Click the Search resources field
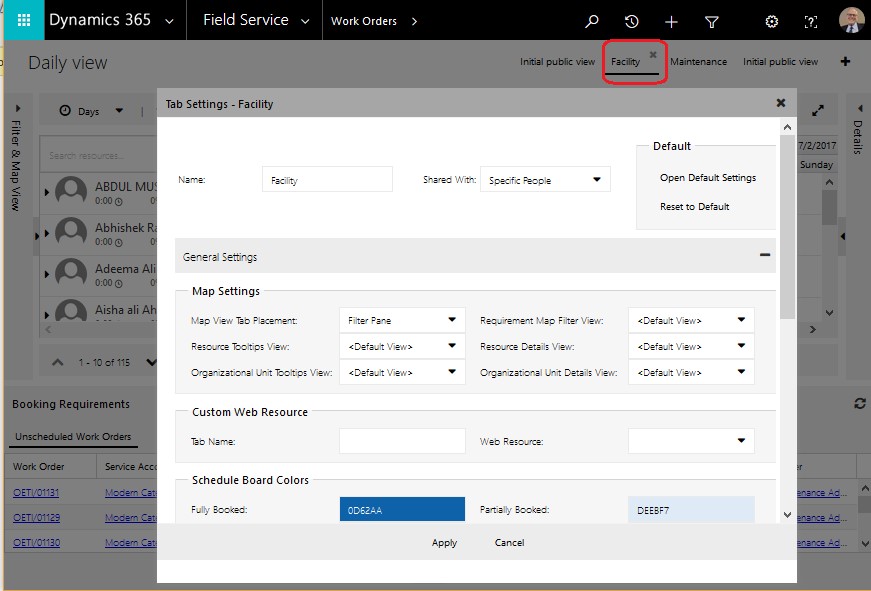 [x=99, y=156]
